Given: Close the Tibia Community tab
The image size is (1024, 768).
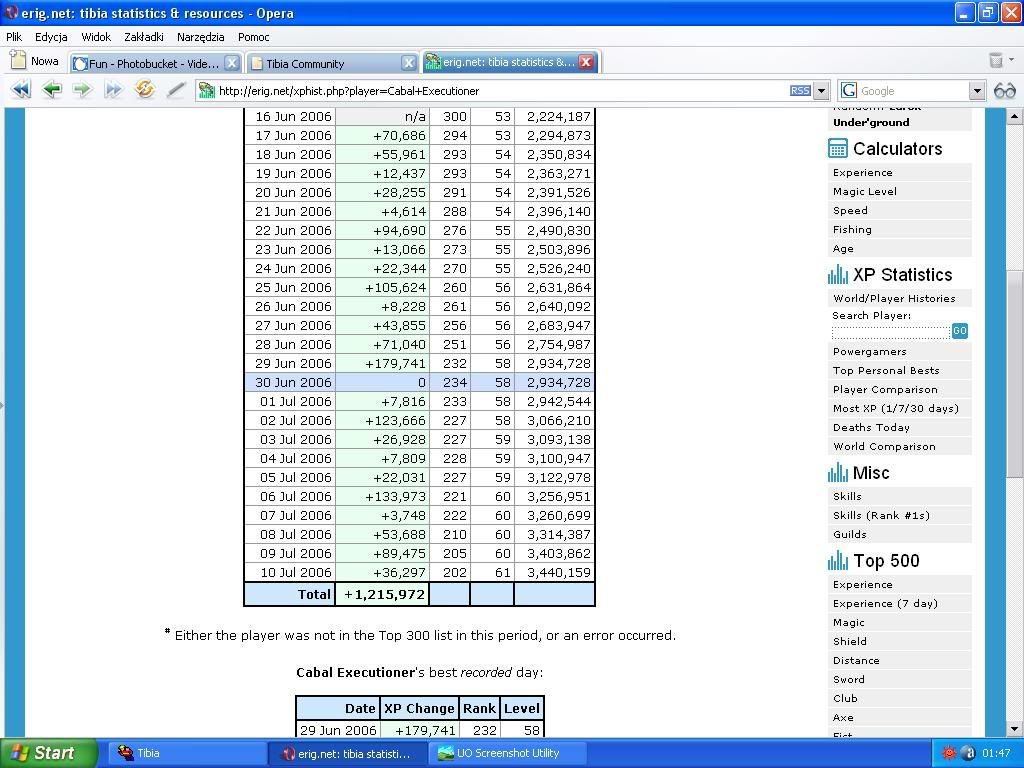Looking at the screenshot, I should (x=408, y=62).
